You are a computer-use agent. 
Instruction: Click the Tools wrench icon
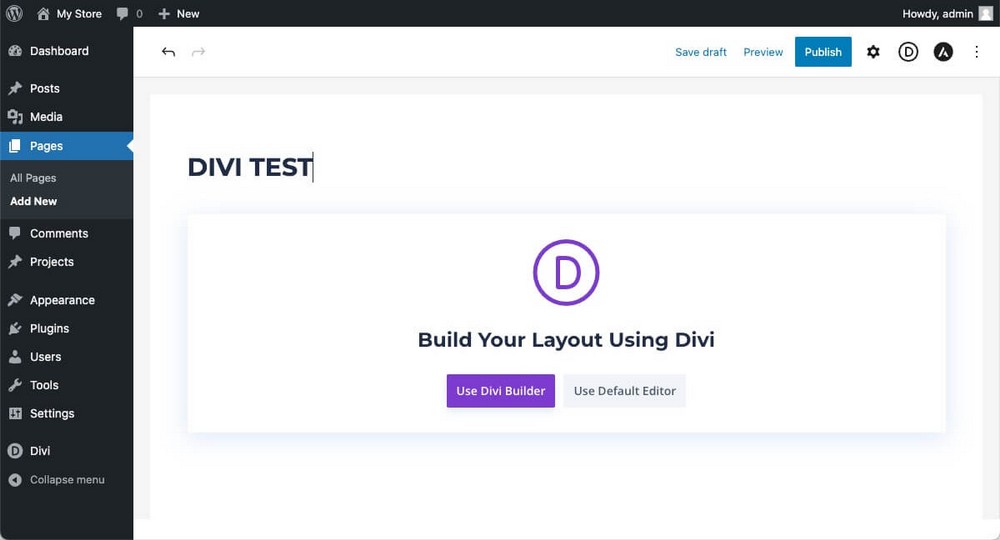(15, 385)
